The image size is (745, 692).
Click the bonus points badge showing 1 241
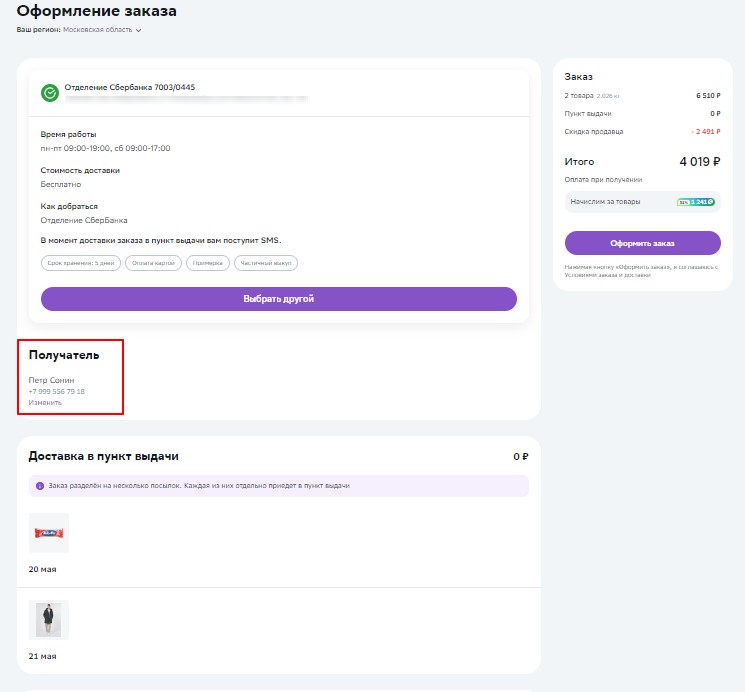(x=696, y=202)
